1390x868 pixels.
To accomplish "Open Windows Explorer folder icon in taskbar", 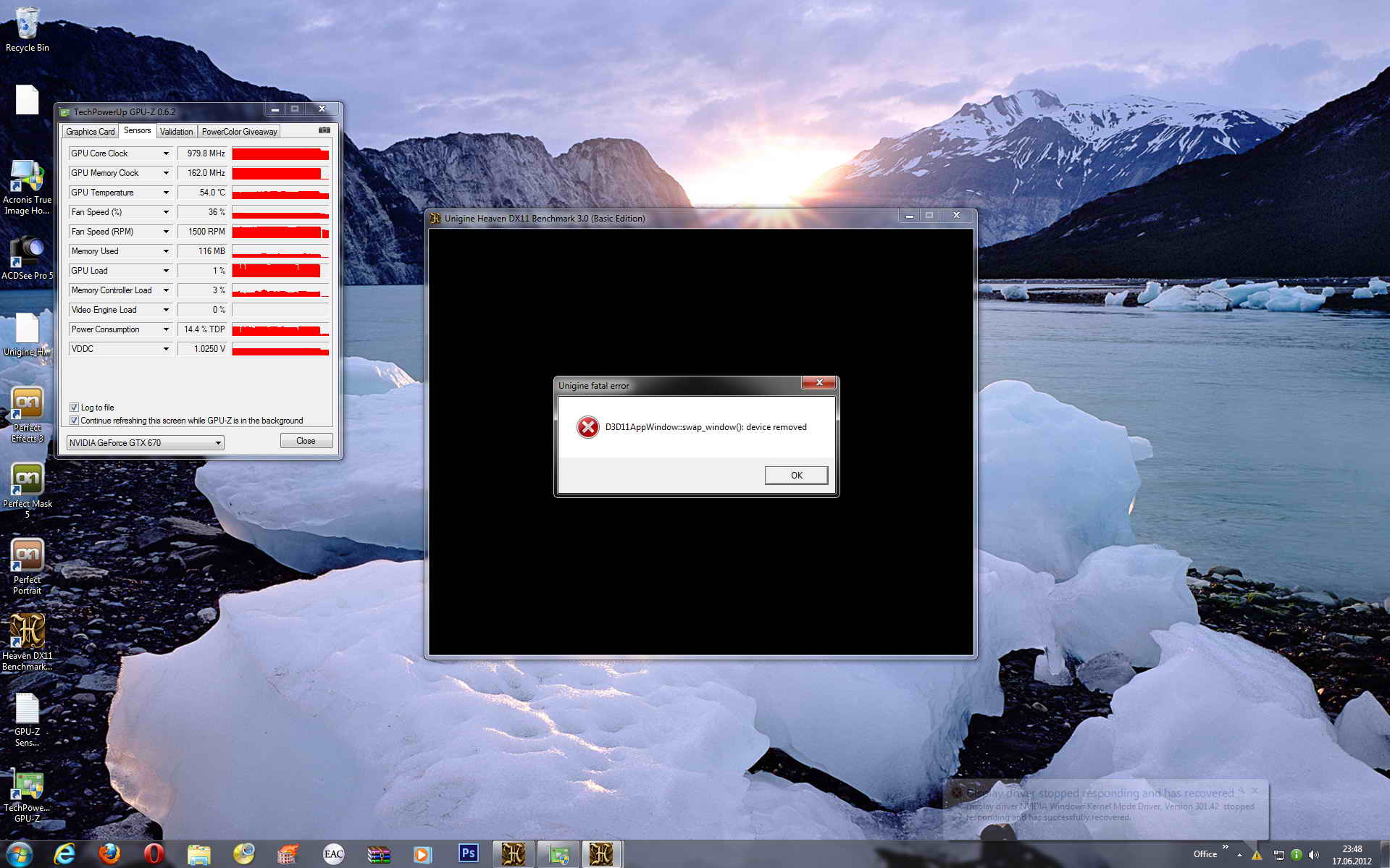I will coord(198,855).
